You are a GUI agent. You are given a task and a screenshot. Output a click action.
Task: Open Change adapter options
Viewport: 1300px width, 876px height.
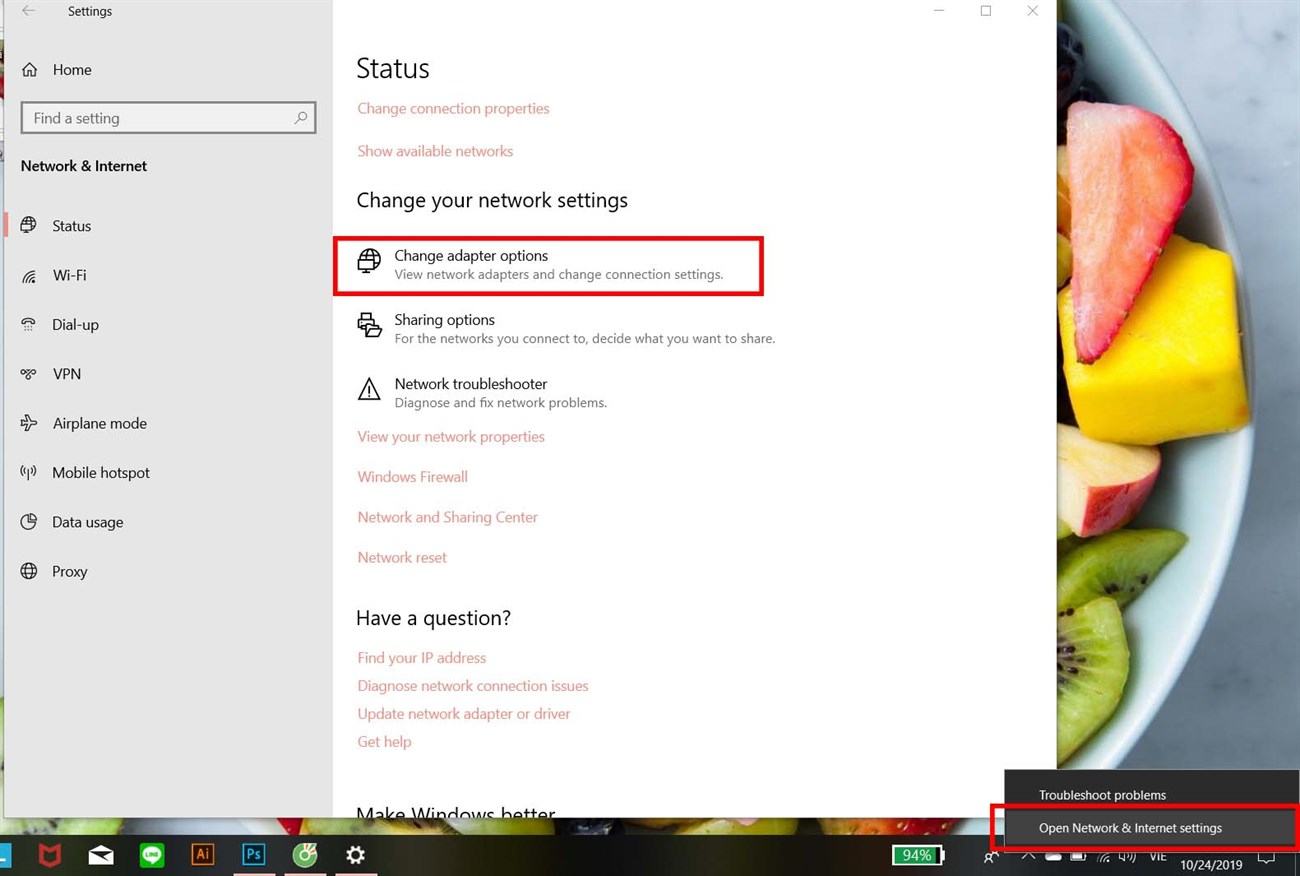coord(549,265)
